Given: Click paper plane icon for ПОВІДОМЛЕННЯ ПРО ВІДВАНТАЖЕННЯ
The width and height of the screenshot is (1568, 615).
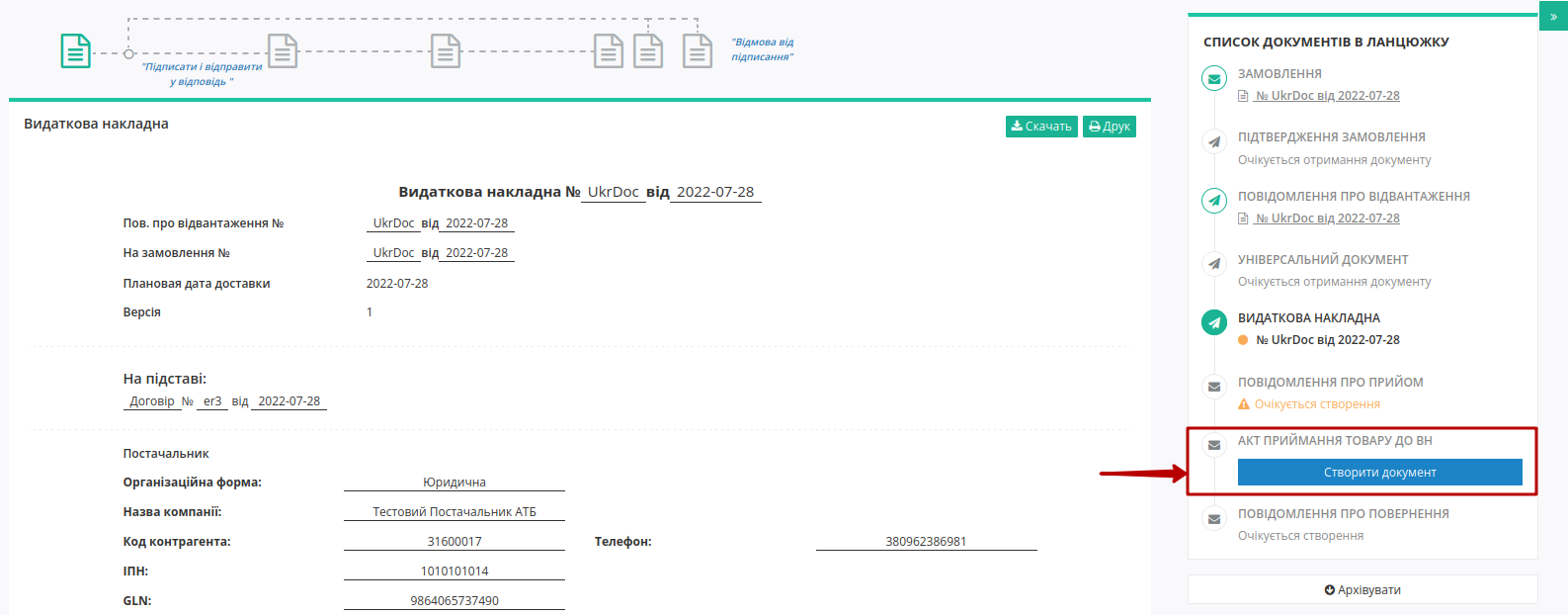Looking at the screenshot, I should pyautogui.click(x=1214, y=201).
